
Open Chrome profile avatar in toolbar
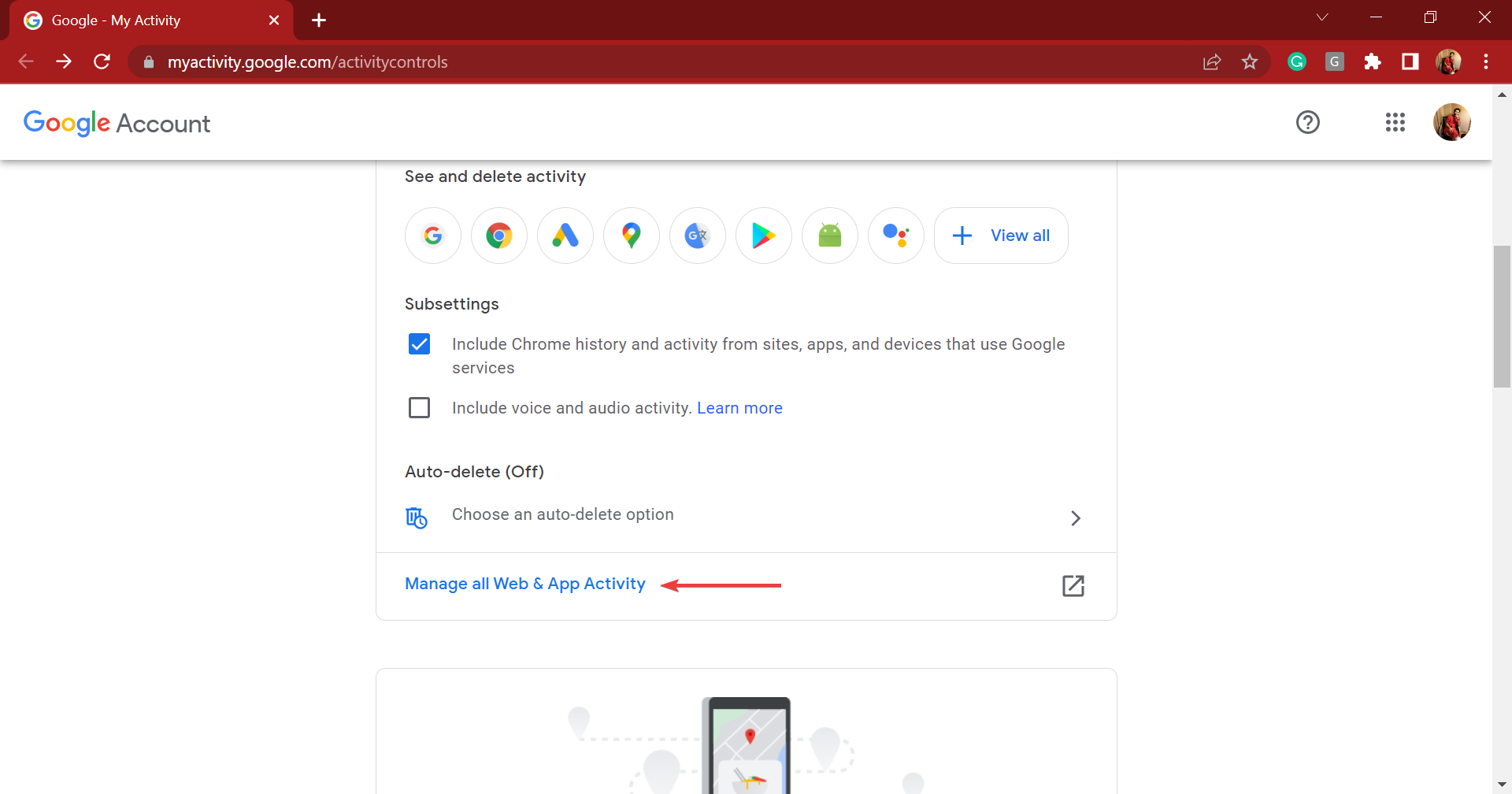click(1448, 61)
